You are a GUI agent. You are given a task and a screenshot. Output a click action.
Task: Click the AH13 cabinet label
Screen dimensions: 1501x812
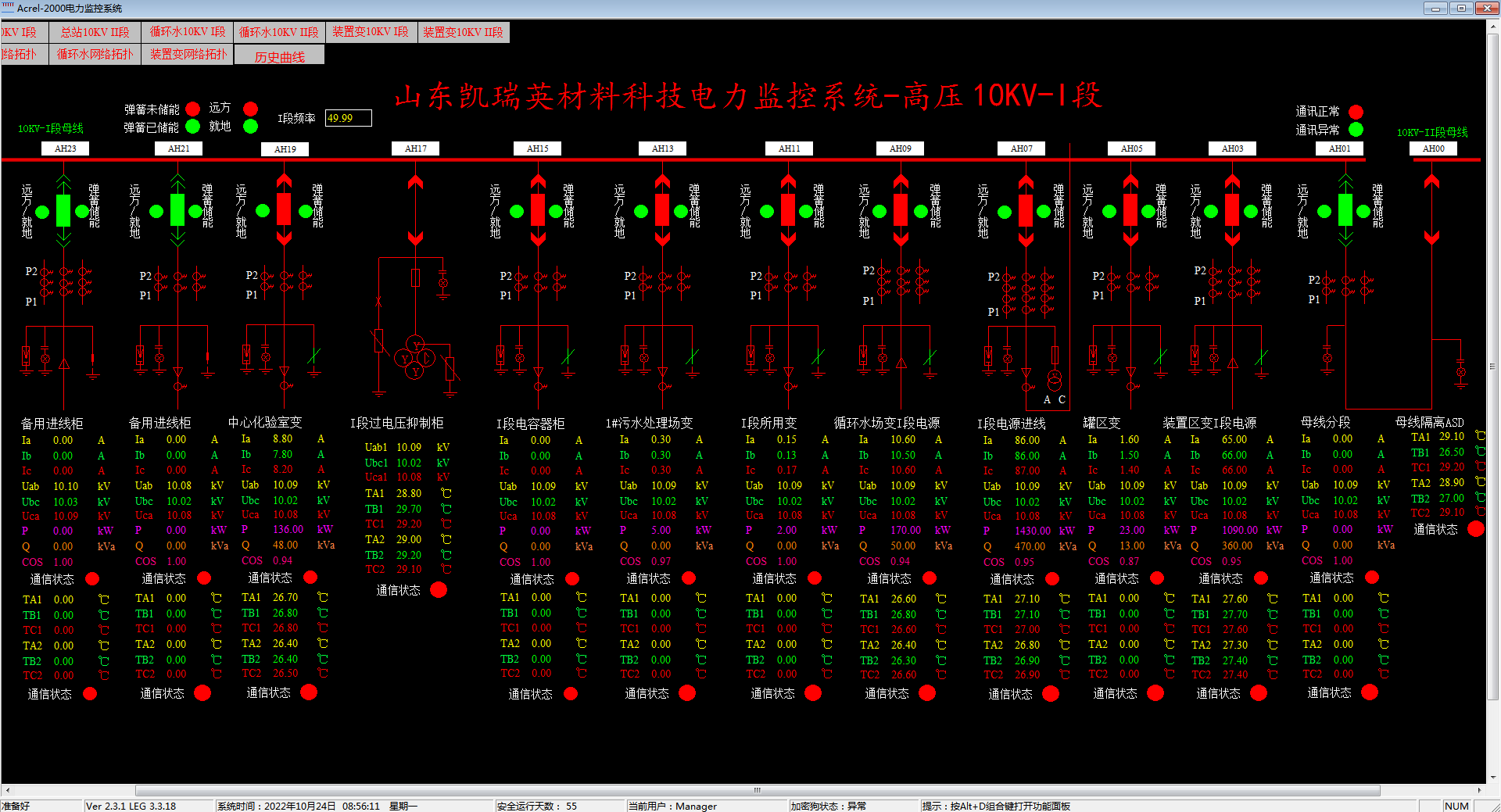click(662, 148)
